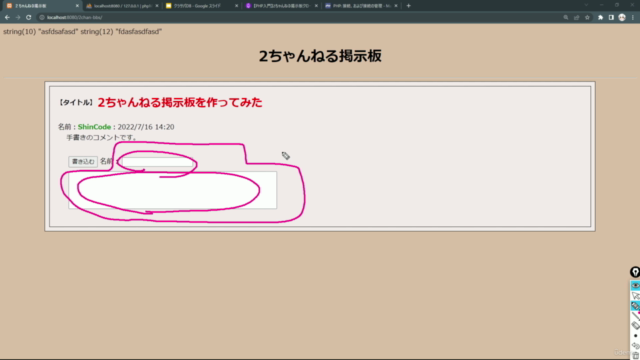Open the tab search chevron in title bar
Image resolution: width=640 pixels, height=360 pixels.
(586, 5)
